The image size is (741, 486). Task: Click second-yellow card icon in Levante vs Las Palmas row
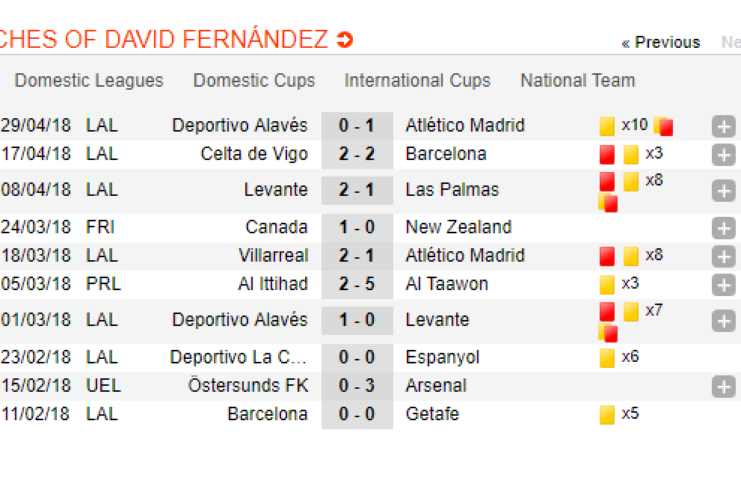click(x=608, y=203)
